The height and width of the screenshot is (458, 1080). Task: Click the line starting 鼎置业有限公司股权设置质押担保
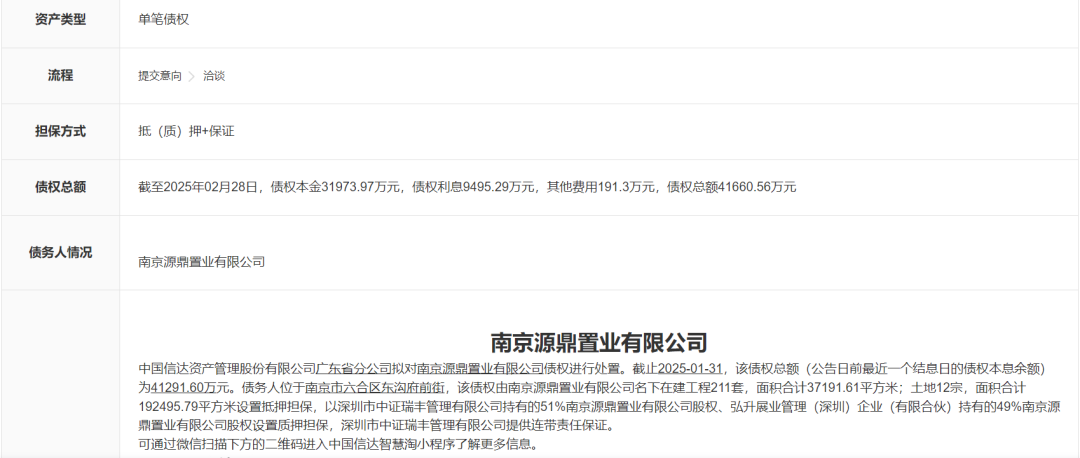coord(375,426)
